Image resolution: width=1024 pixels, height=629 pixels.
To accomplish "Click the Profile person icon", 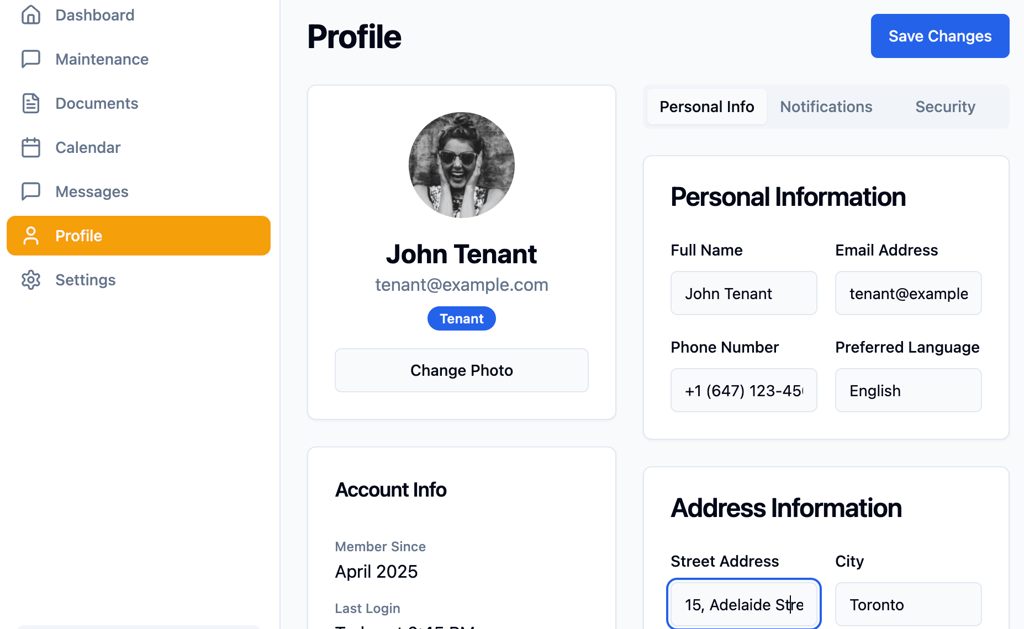I will click(x=31, y=236).
